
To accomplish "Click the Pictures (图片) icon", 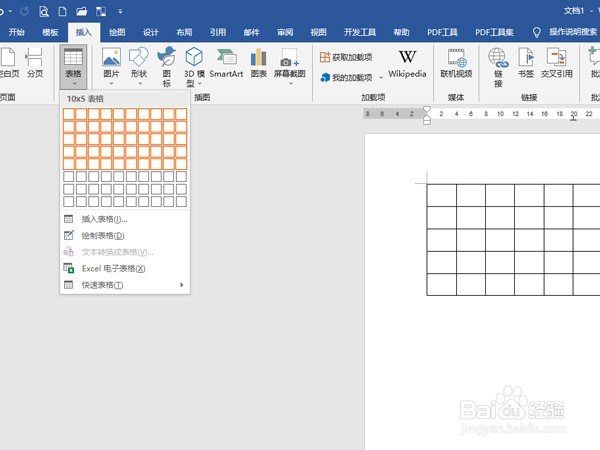I will click(111, 57).
